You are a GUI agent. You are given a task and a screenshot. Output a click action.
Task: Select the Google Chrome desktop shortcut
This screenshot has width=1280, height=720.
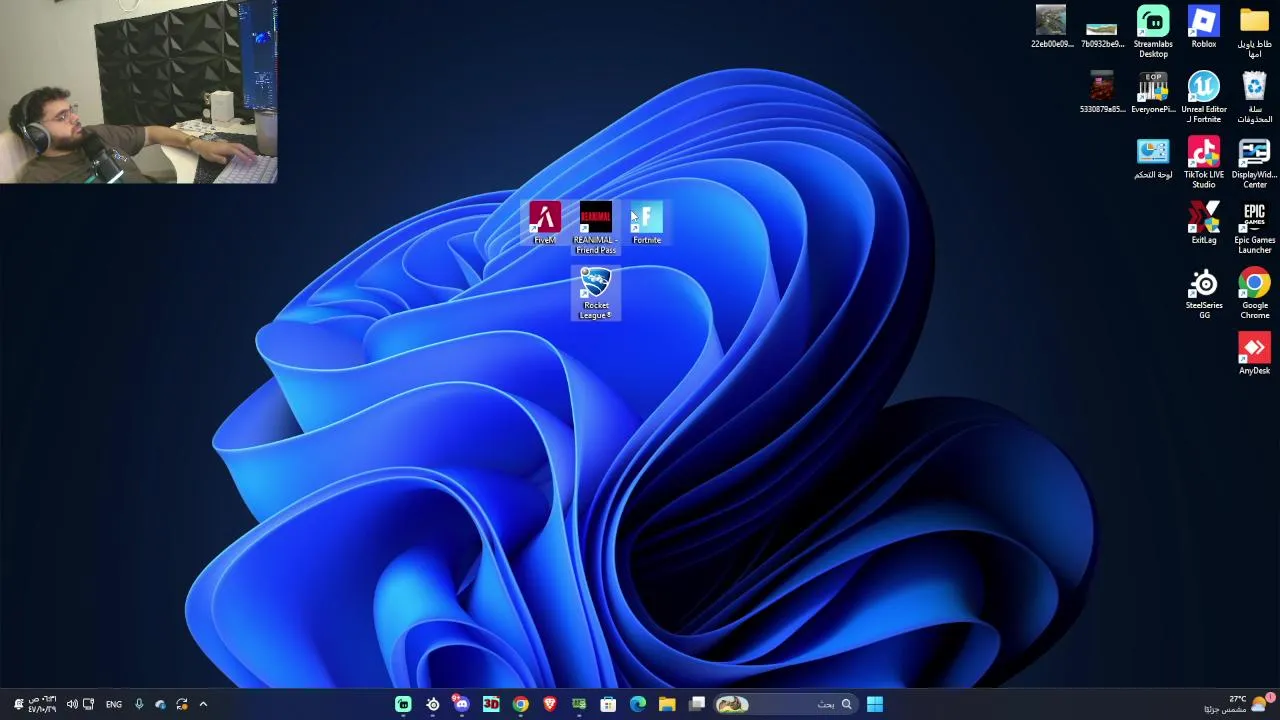tap(1255, 294)
